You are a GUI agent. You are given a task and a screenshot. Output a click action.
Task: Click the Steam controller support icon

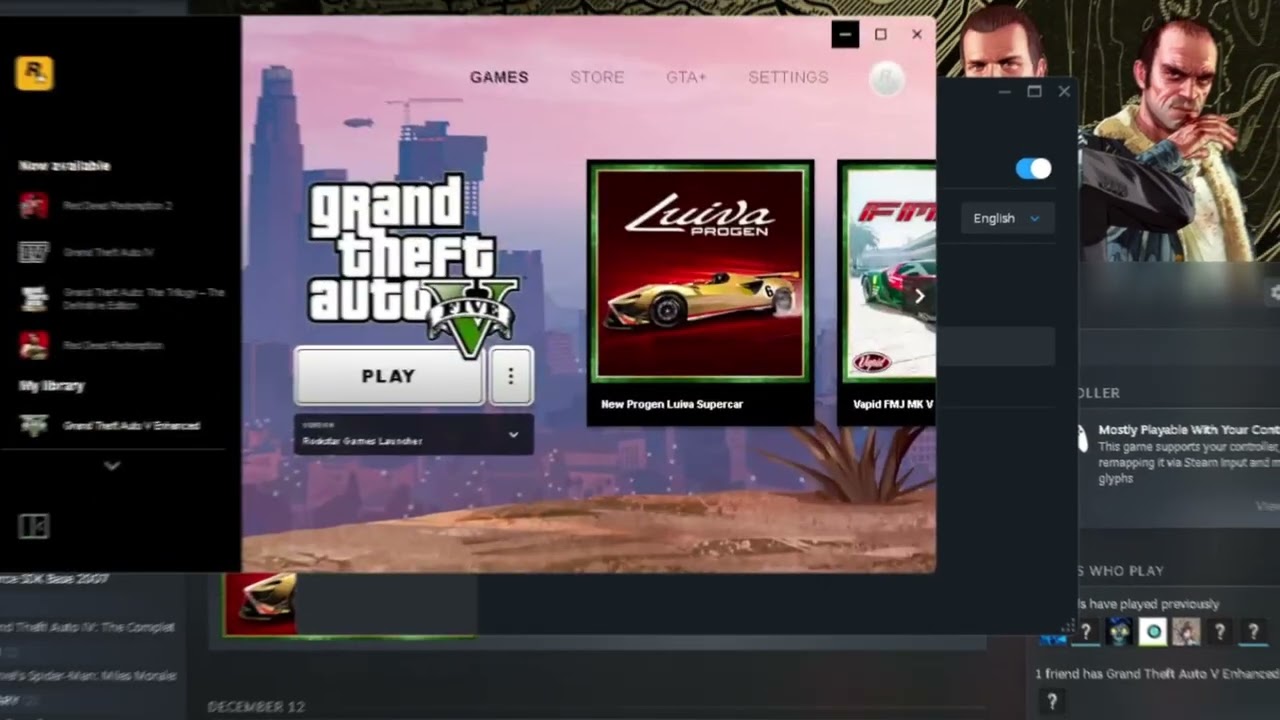coord(1082,439)
